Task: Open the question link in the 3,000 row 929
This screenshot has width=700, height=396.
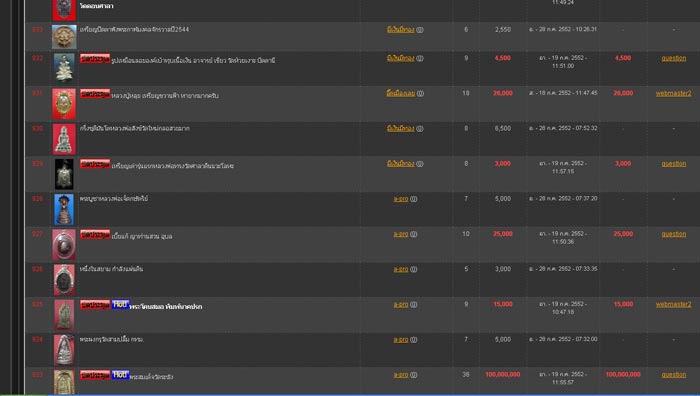Action: pyautogui.click(x=674, y=164)
